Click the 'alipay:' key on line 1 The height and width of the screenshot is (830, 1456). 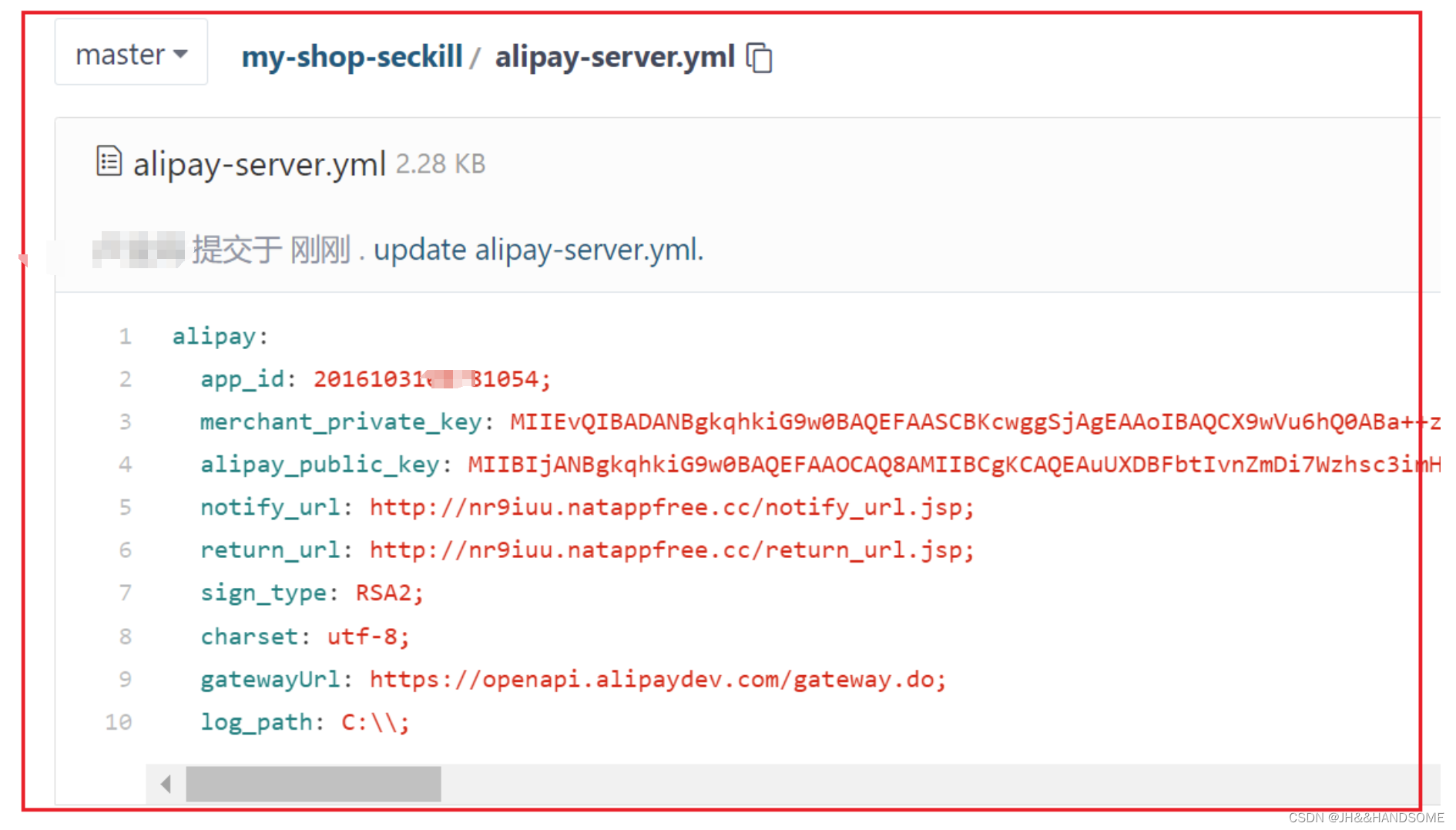coord(220,337)
